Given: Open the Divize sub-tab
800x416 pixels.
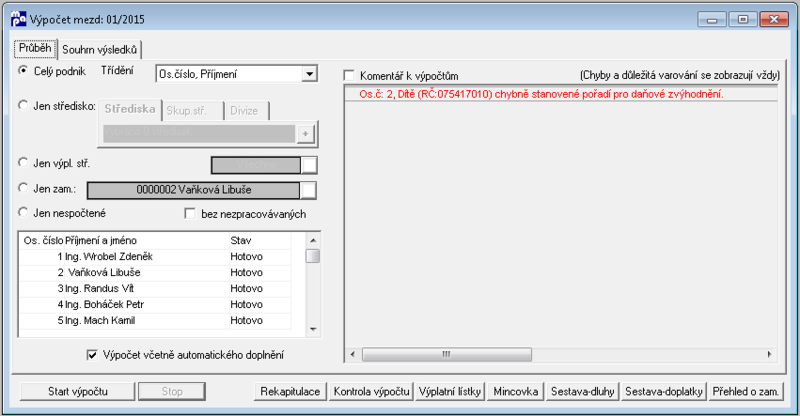Looking at the screenshot, I should click(x=246, y=111).
